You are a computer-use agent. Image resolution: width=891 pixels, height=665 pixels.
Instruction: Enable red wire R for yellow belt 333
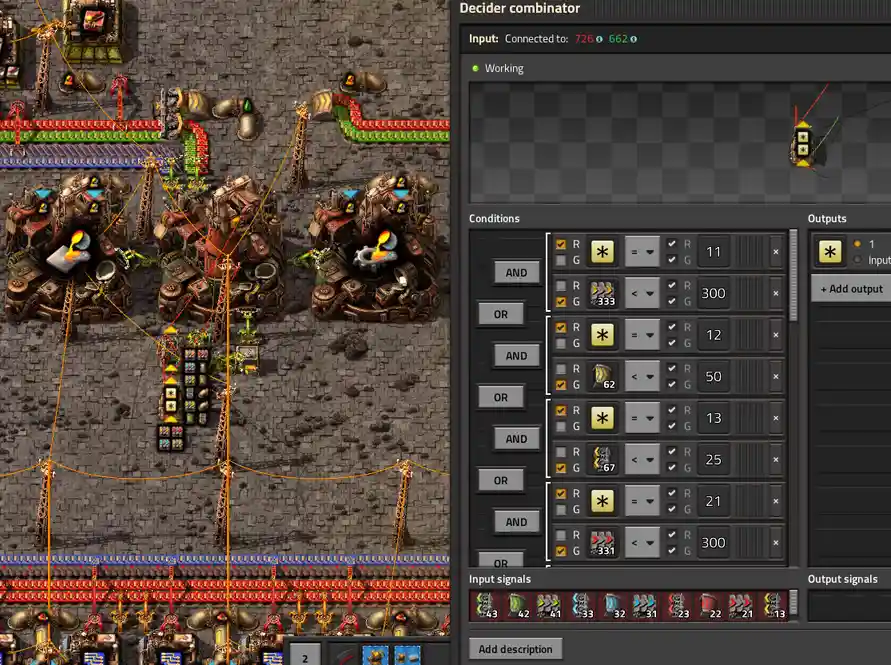point(561,285)
